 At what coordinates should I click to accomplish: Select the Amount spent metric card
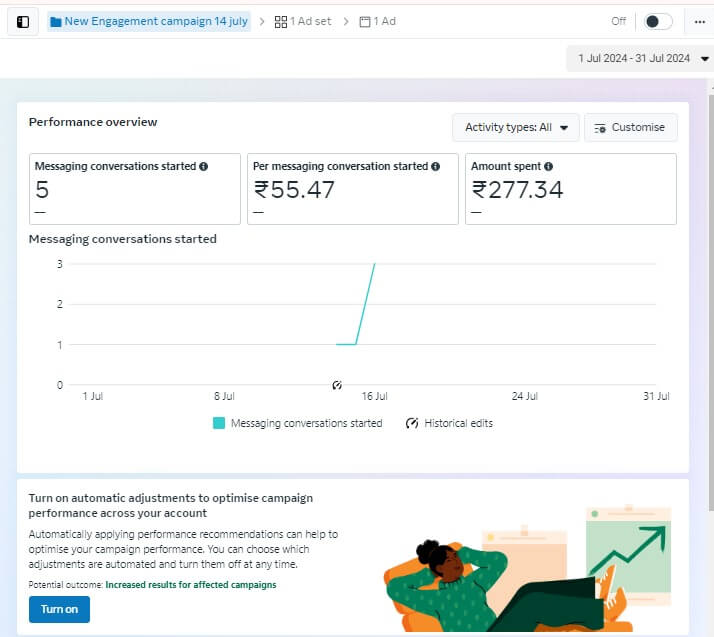click(x=570, y=189)
